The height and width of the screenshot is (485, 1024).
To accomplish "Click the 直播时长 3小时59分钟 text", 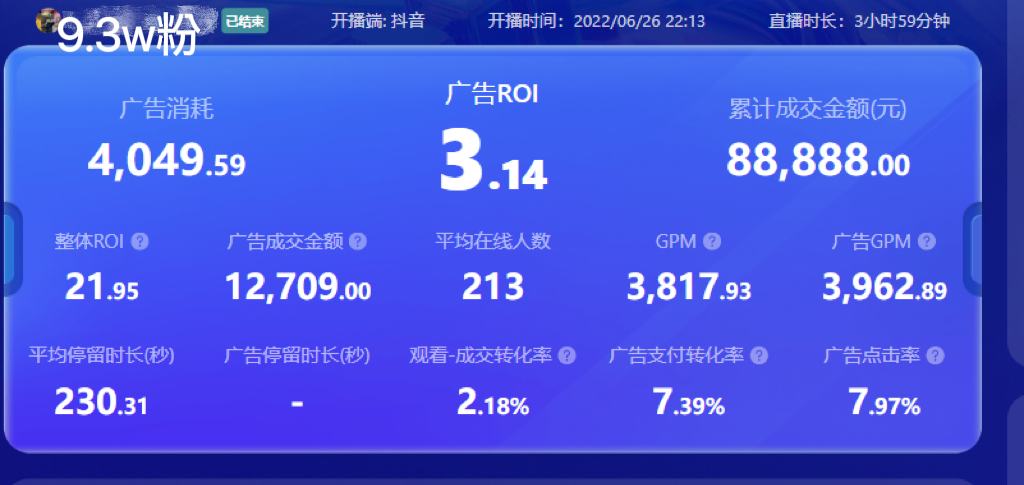I will (859, 21).
